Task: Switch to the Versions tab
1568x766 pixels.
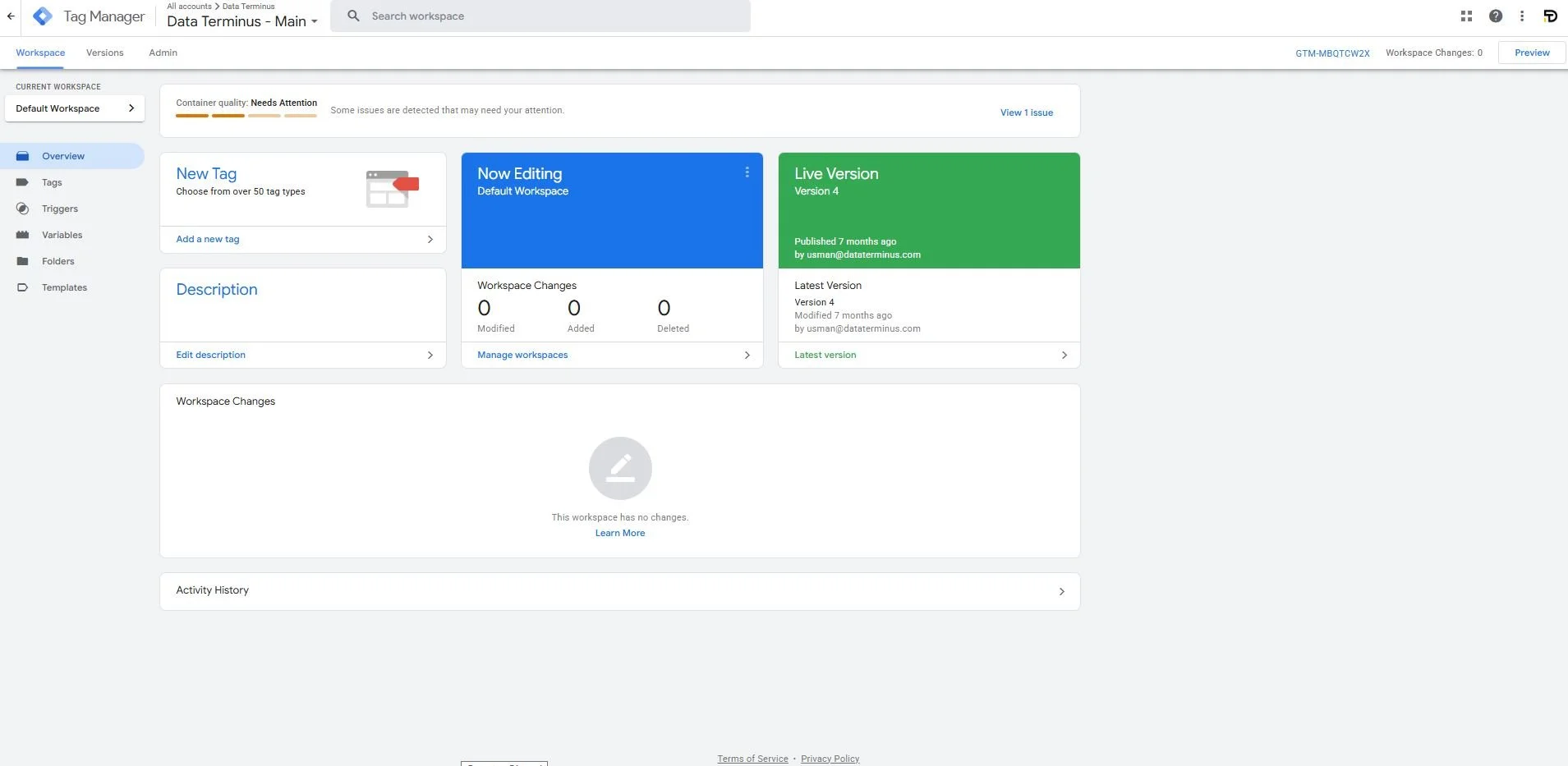Action: [x=105, y=53]
